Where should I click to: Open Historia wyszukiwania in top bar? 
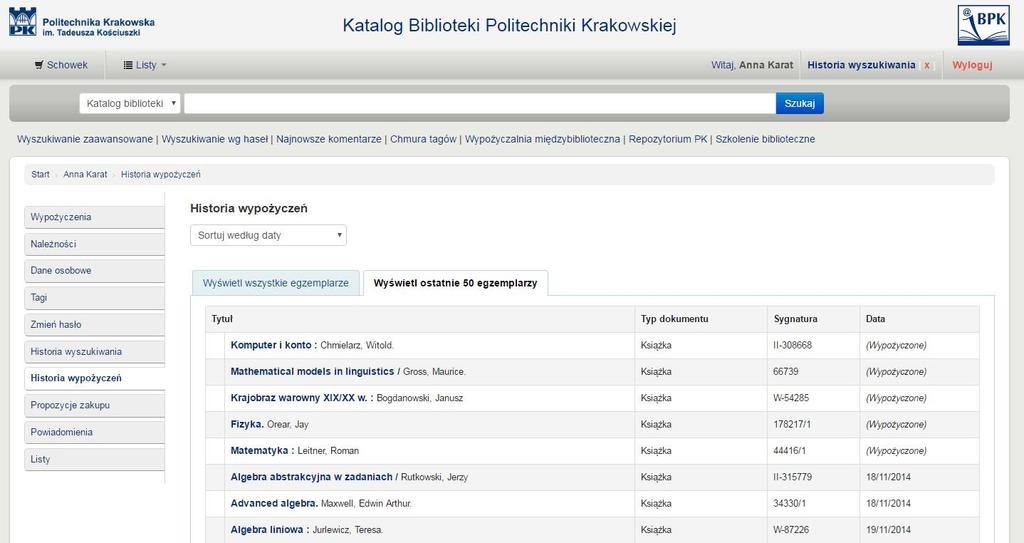861,65
